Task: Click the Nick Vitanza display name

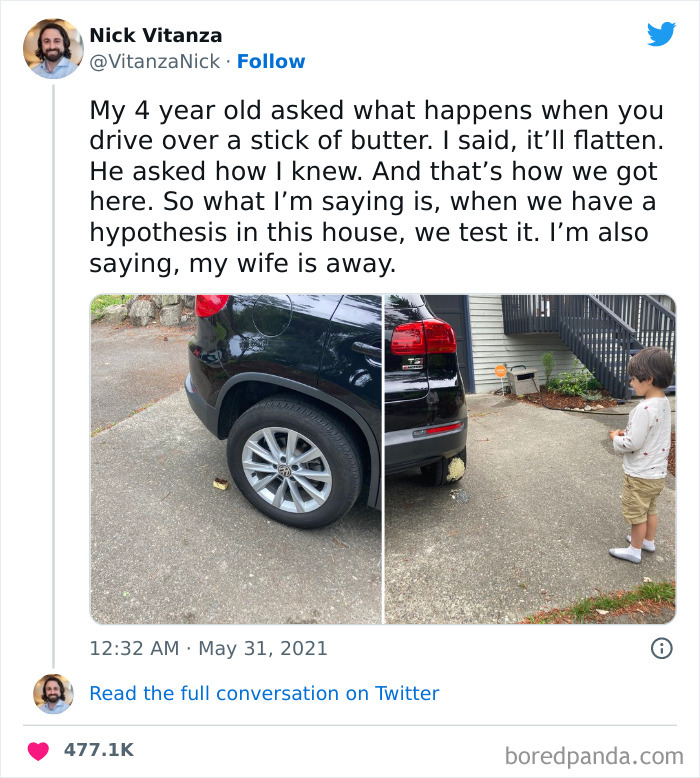Action: pyautogui.click(x=156, y=36)
